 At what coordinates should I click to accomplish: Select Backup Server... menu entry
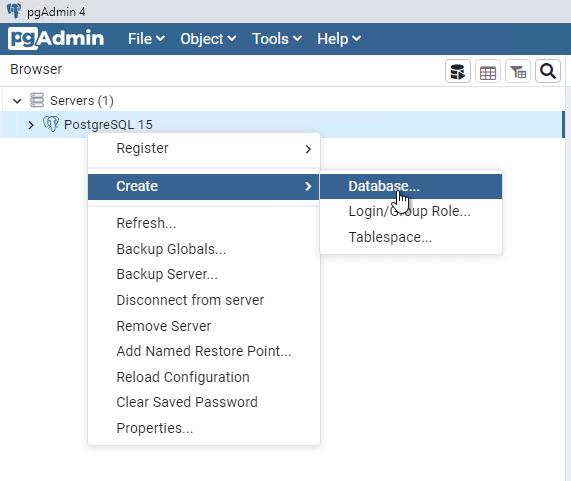(204, 274)
